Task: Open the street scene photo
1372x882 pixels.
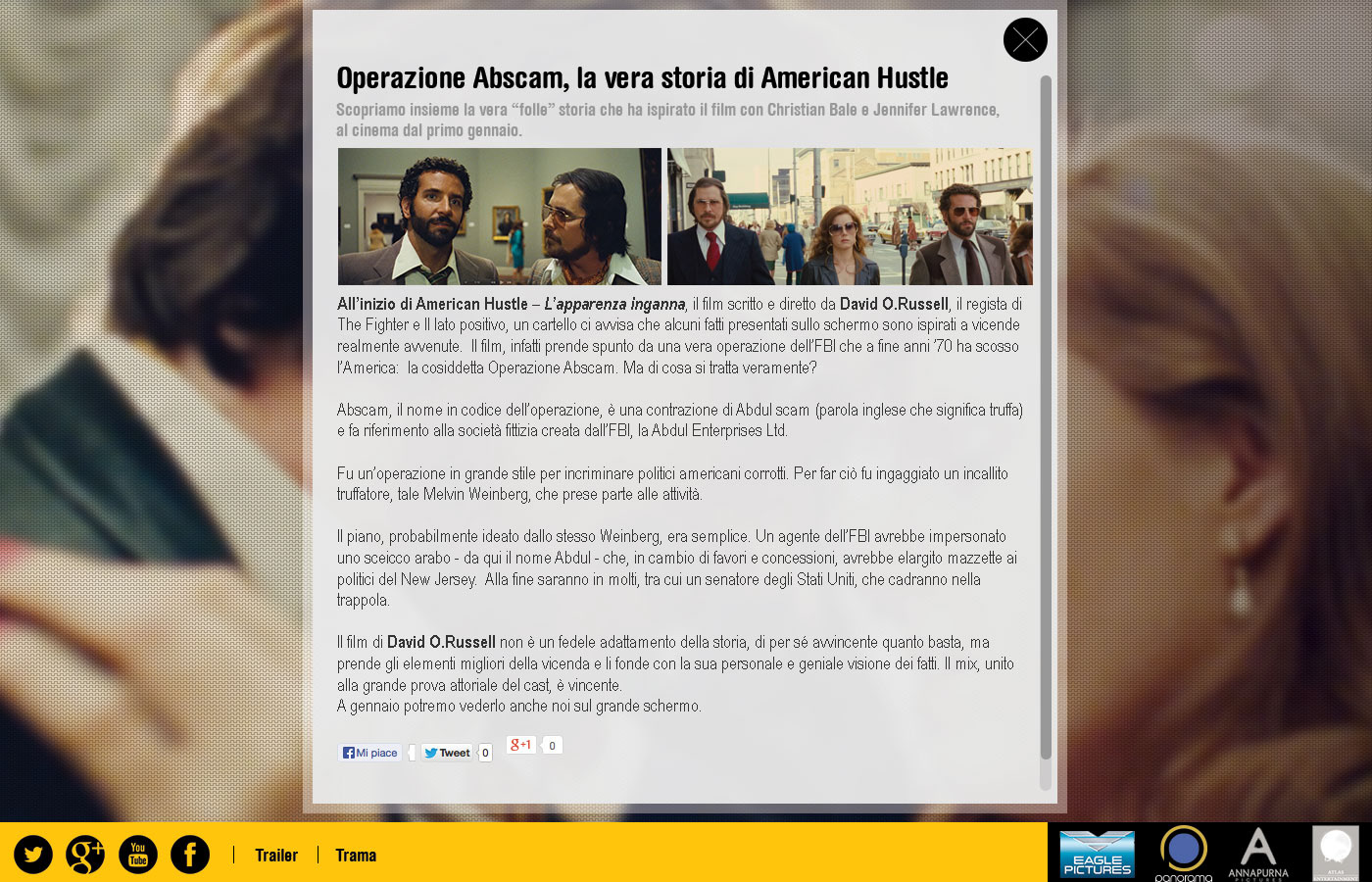Action: [x=850, y=217]
